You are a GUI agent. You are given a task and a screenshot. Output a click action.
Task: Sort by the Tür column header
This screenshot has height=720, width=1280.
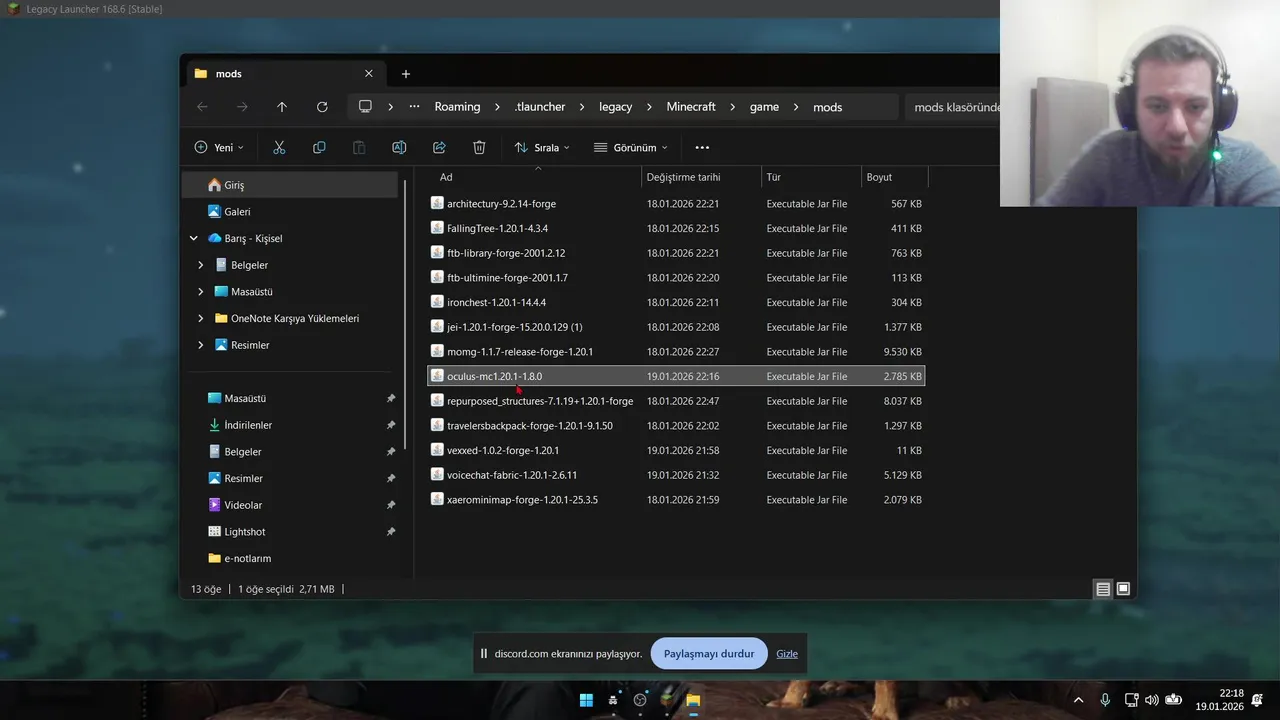pos(811,177)
